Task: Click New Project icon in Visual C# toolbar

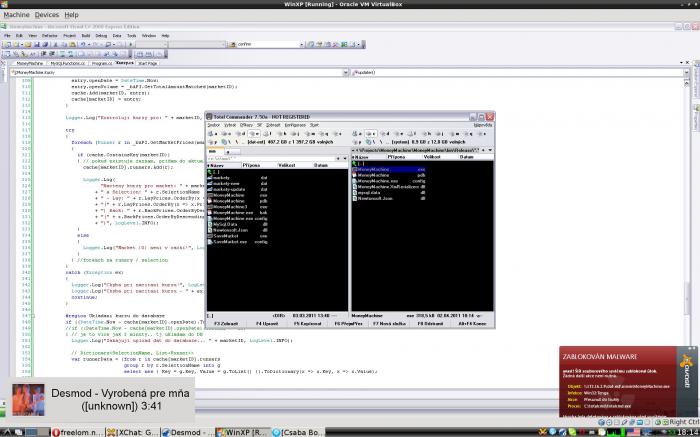Action: [x=7, y=45]
